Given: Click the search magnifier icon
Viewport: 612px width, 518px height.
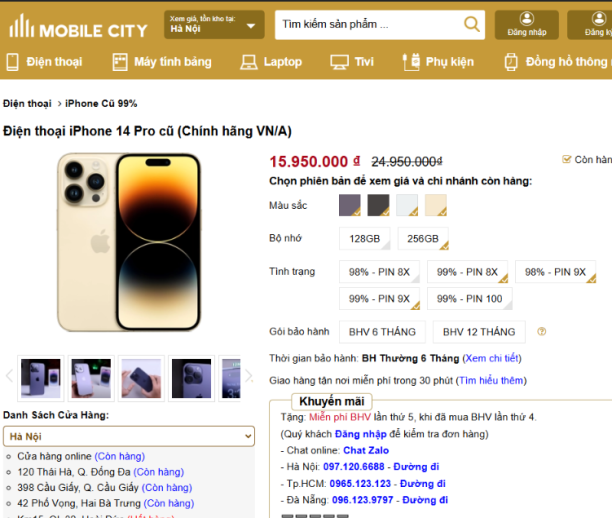Looking at the screenshot, I should tap(471, 25).
